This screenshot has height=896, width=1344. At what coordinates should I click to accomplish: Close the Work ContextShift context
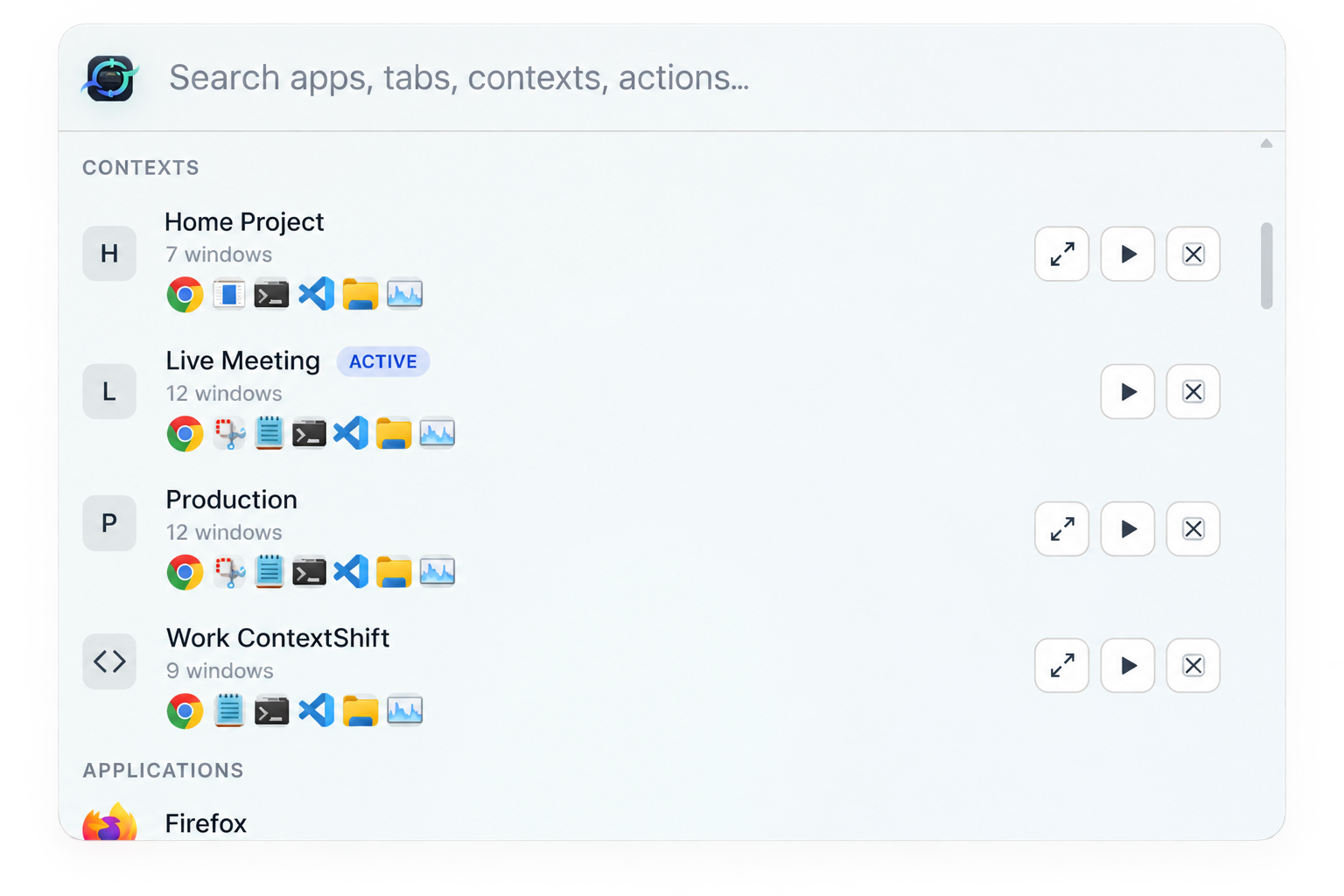(1193, 666)
